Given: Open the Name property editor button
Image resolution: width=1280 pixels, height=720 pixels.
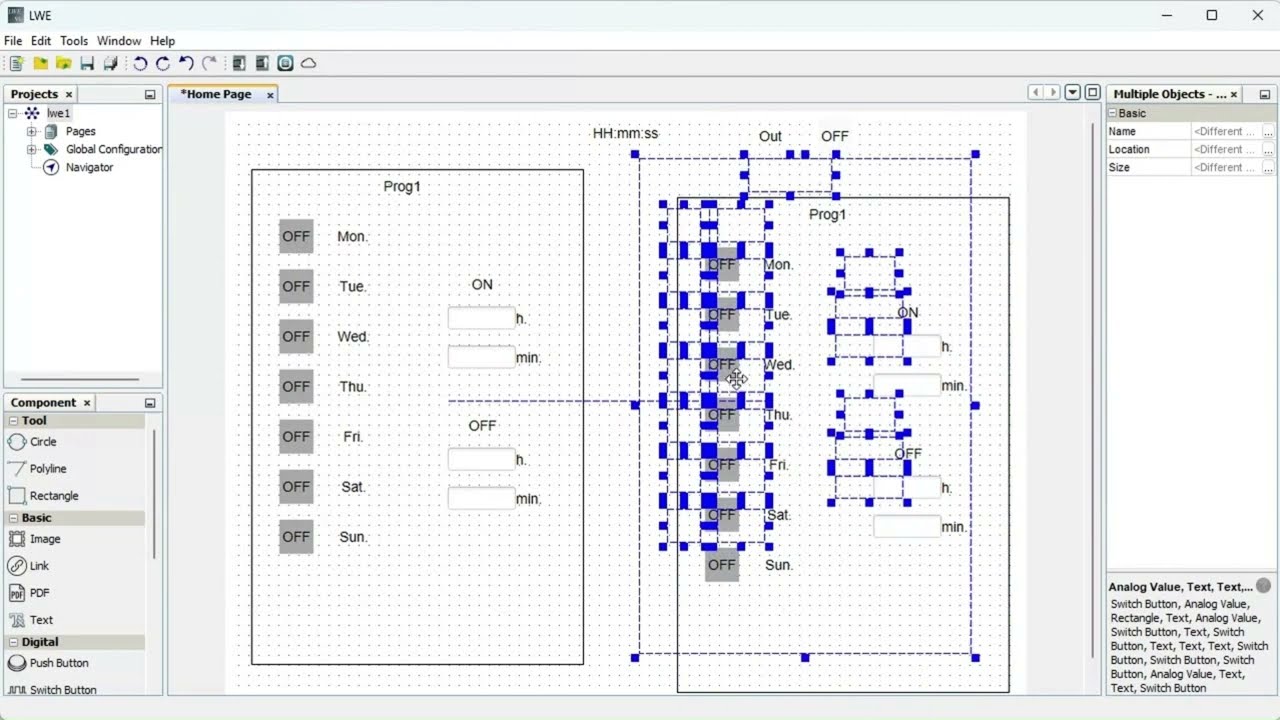Looking at the screenshot, I should tap(1268, 131).
